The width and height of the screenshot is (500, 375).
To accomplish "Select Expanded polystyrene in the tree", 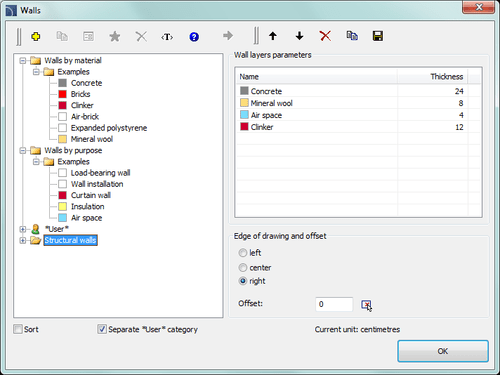I will [x=109, y=128].
